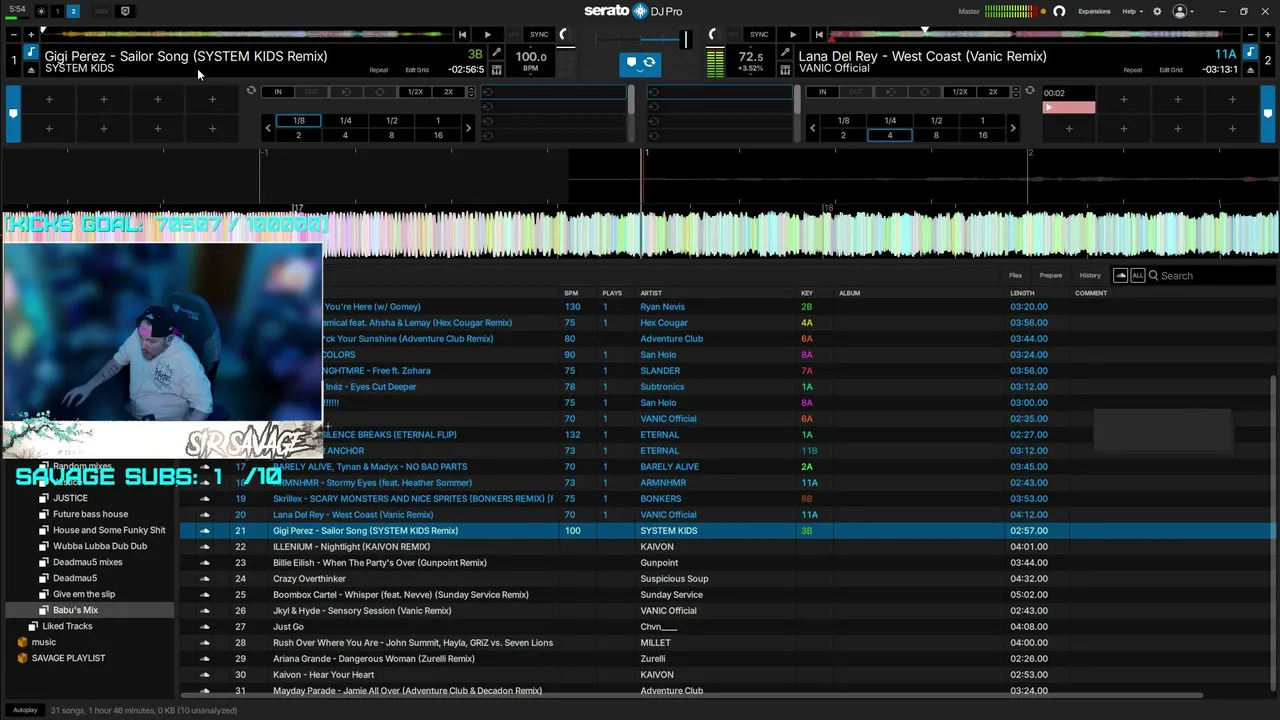
Task: Toggle the brightness display mode icon
Action: [41, 11]
